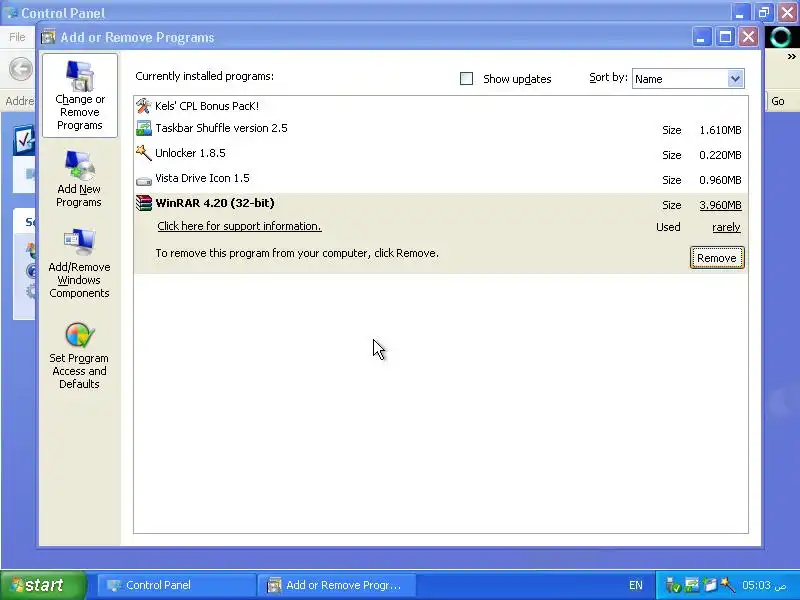Restore down the Control Panel window
800x600 pixels.
[x=764, y=12]
